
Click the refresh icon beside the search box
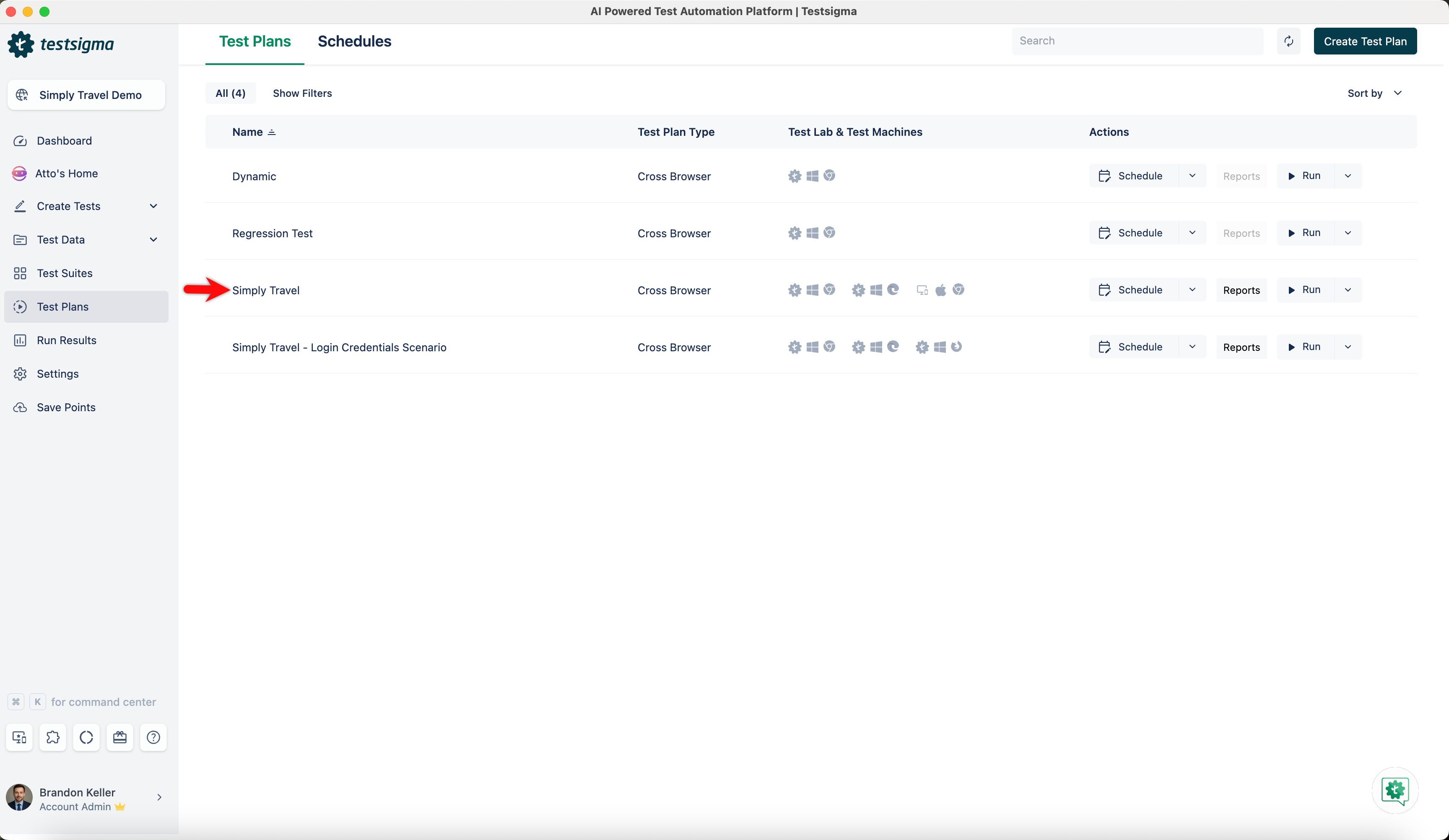point(1288,41)
